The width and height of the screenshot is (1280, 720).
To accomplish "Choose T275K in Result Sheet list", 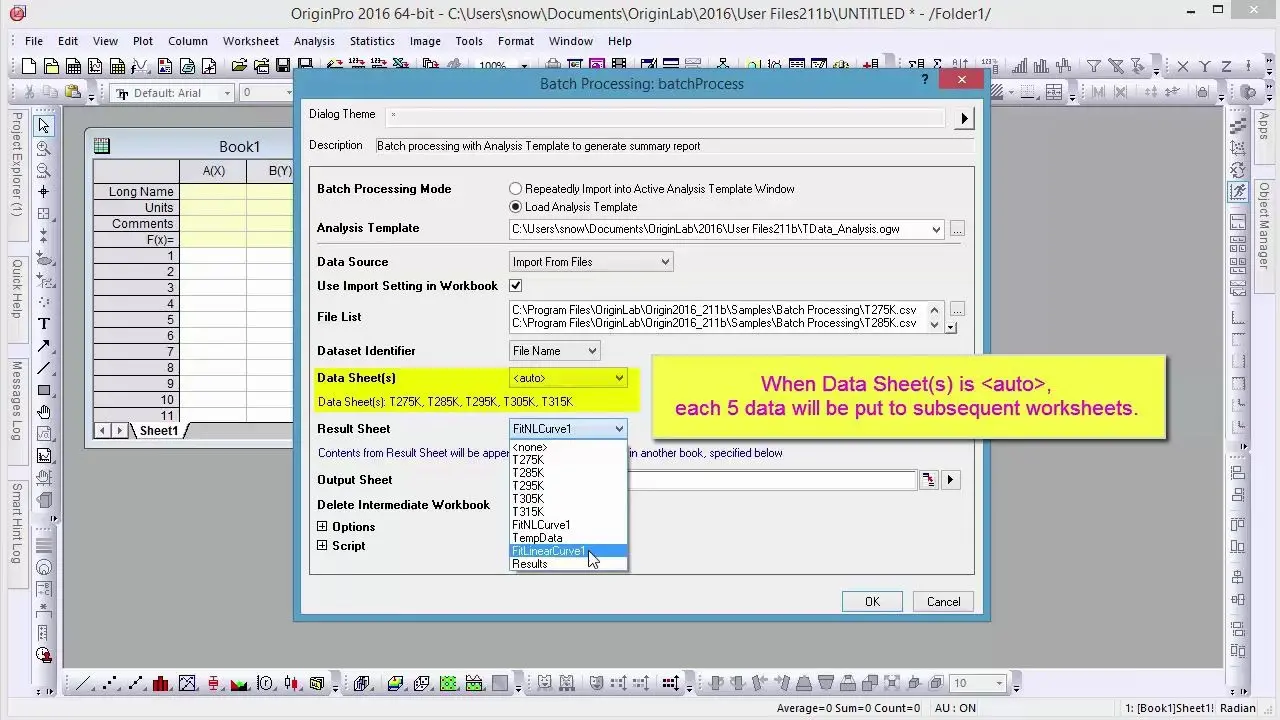I will (x=568, y=460).
